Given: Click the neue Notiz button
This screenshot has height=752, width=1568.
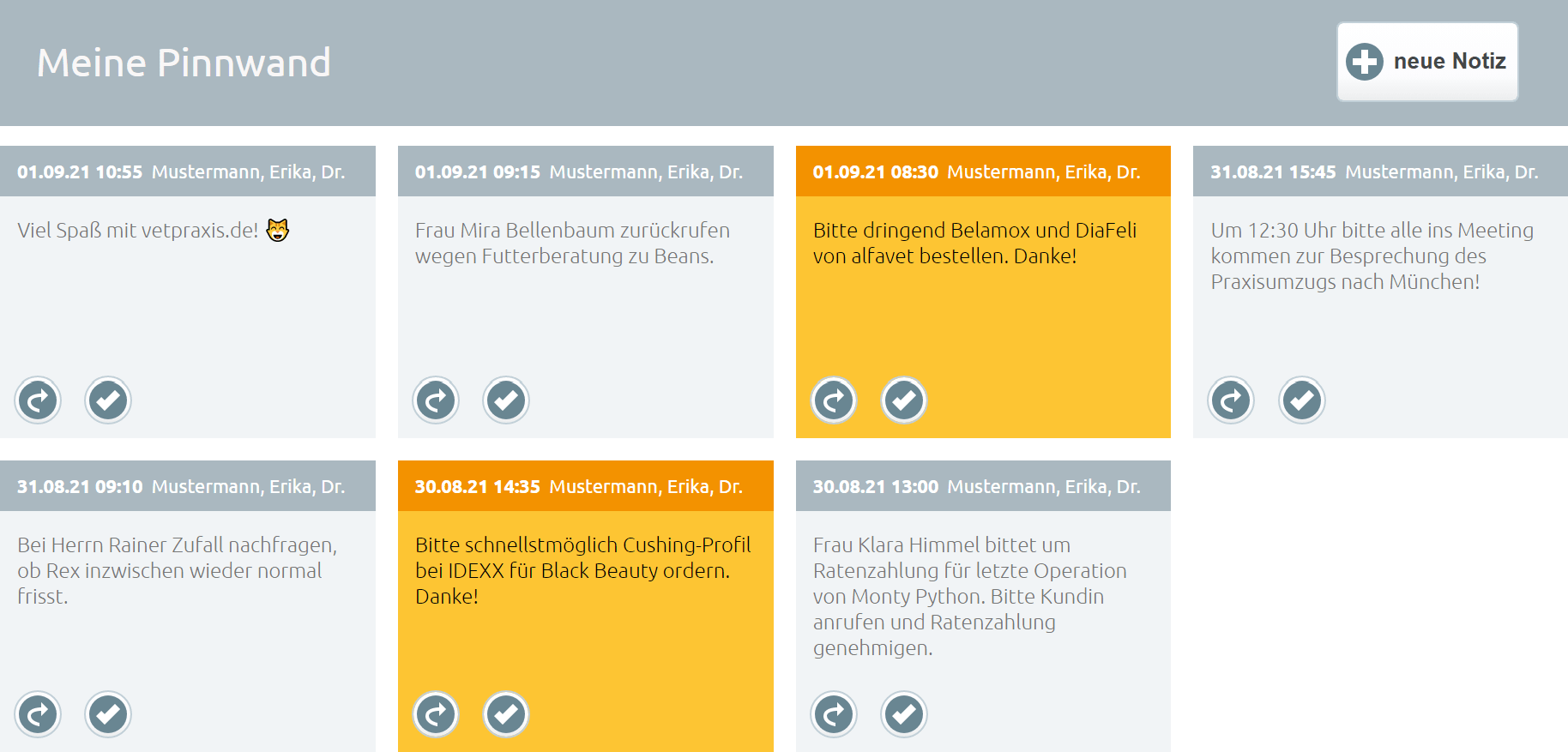Looking at the screenshot, I should (1427, 62).
